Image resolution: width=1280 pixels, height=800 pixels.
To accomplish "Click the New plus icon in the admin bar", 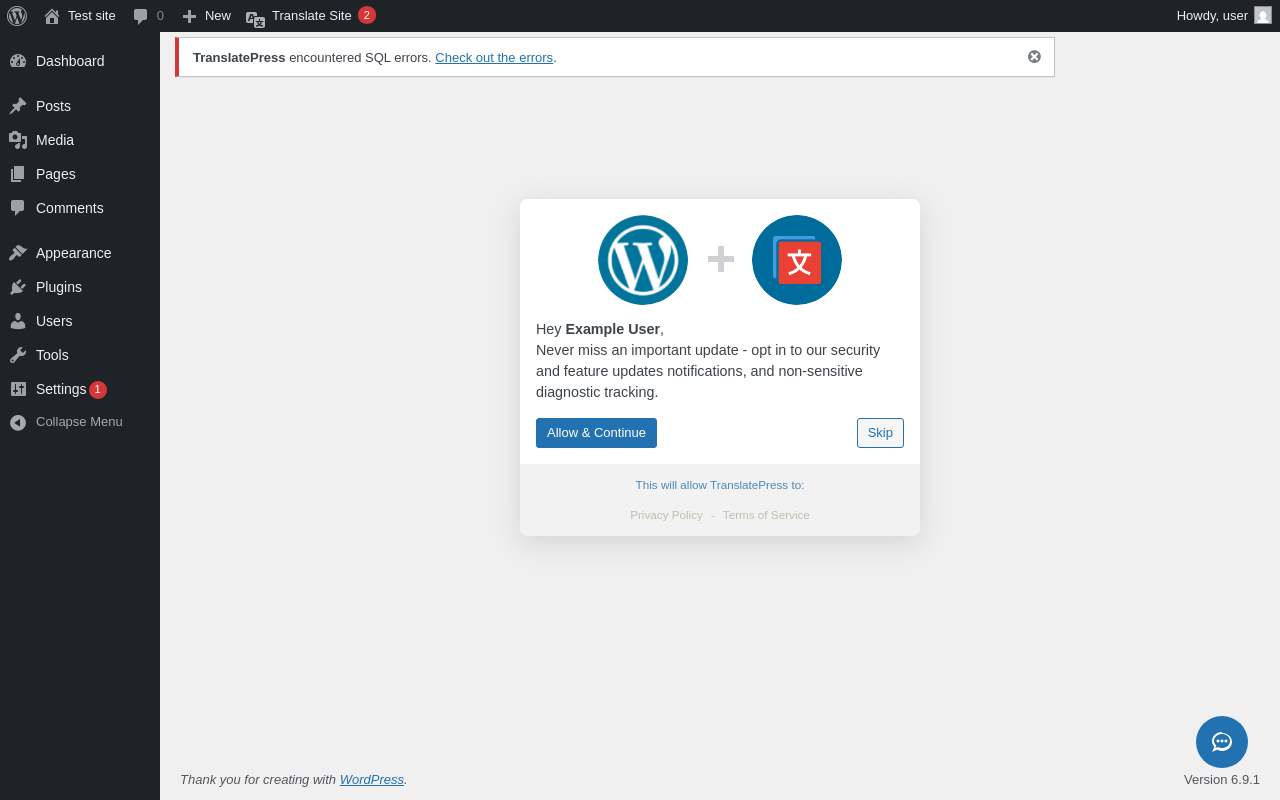I will pyautogui.click(x=189, y=16).
